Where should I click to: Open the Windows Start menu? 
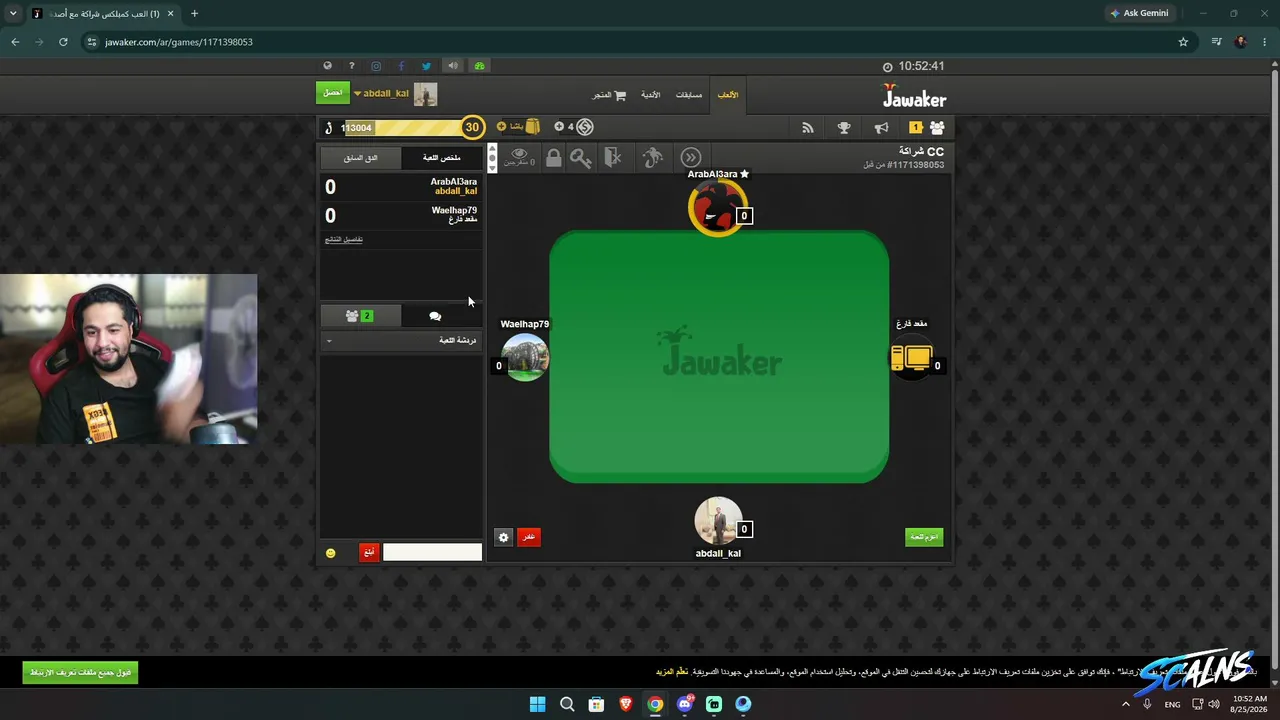pos(537,704)
